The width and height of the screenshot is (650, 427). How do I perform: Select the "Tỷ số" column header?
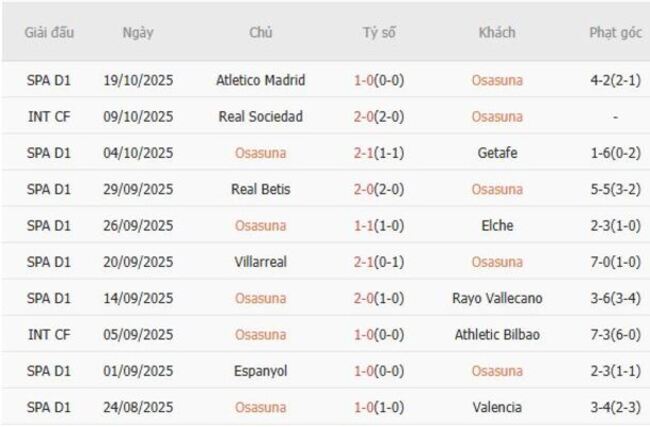379,32
